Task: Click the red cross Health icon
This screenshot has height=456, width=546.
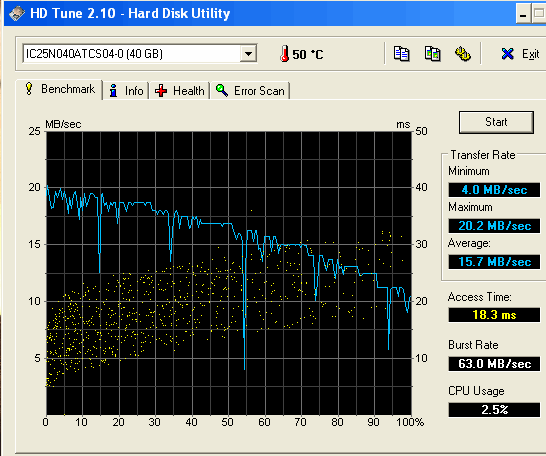Action: [x=161, y=91]
